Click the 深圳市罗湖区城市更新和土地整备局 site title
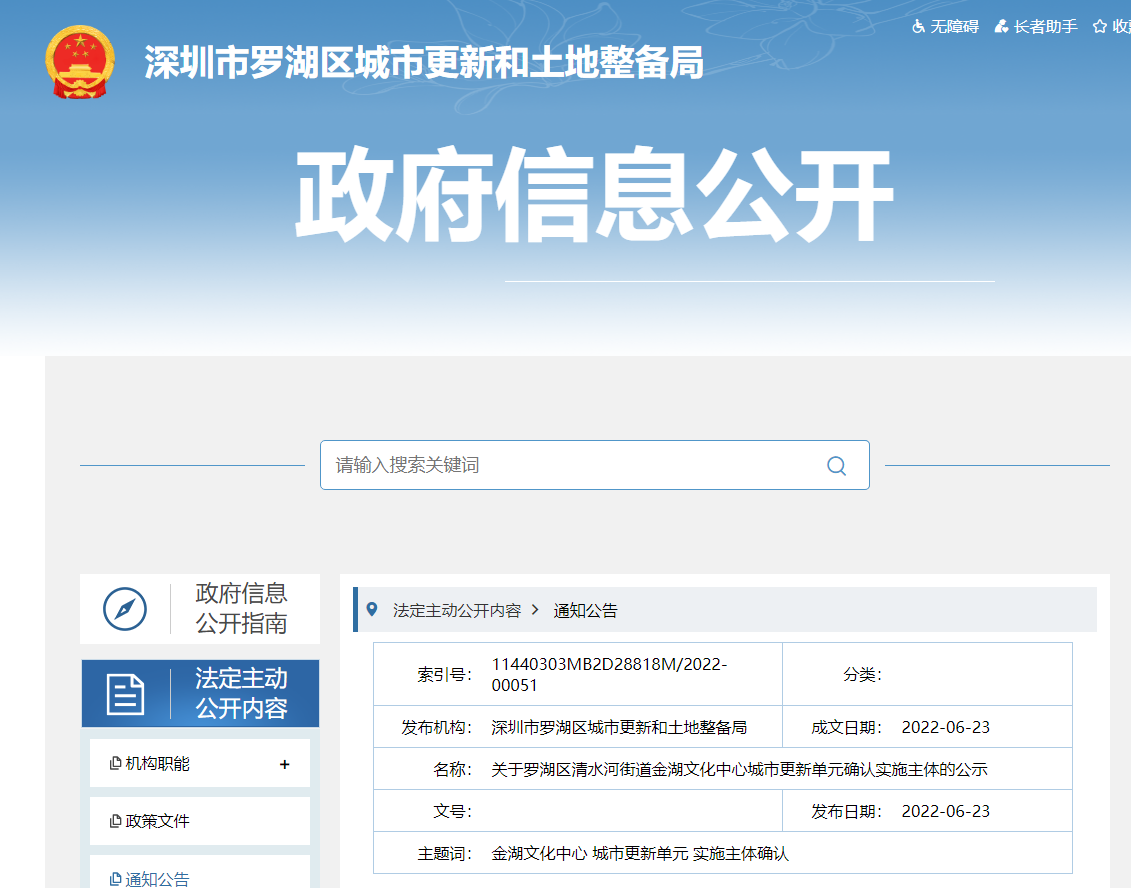This screenshot has width=1131, height=888. (x=424, y=63)
